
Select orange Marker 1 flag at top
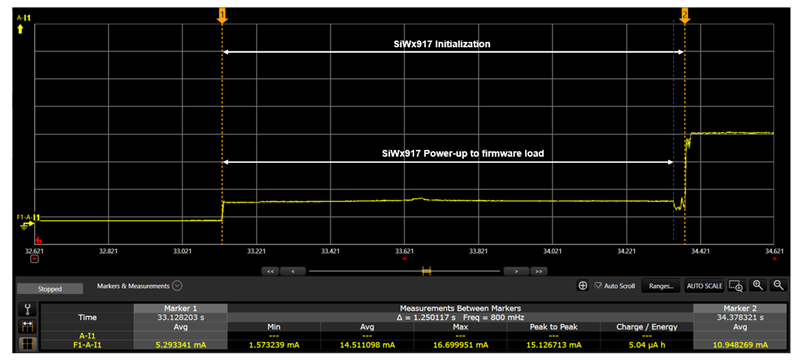[222, 15]
